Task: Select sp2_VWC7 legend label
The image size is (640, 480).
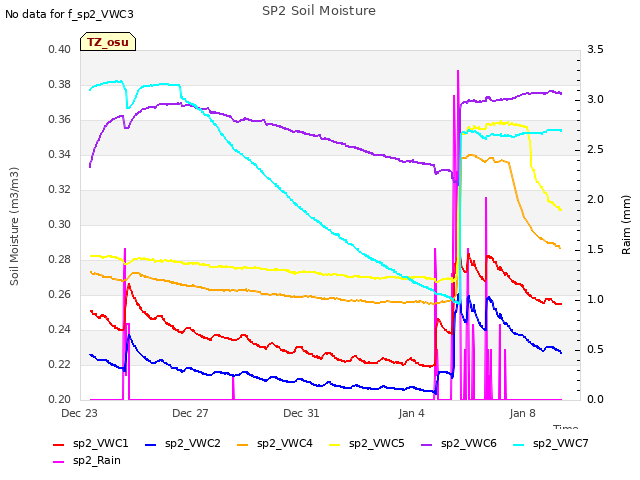Action: (x=560, y=443)
